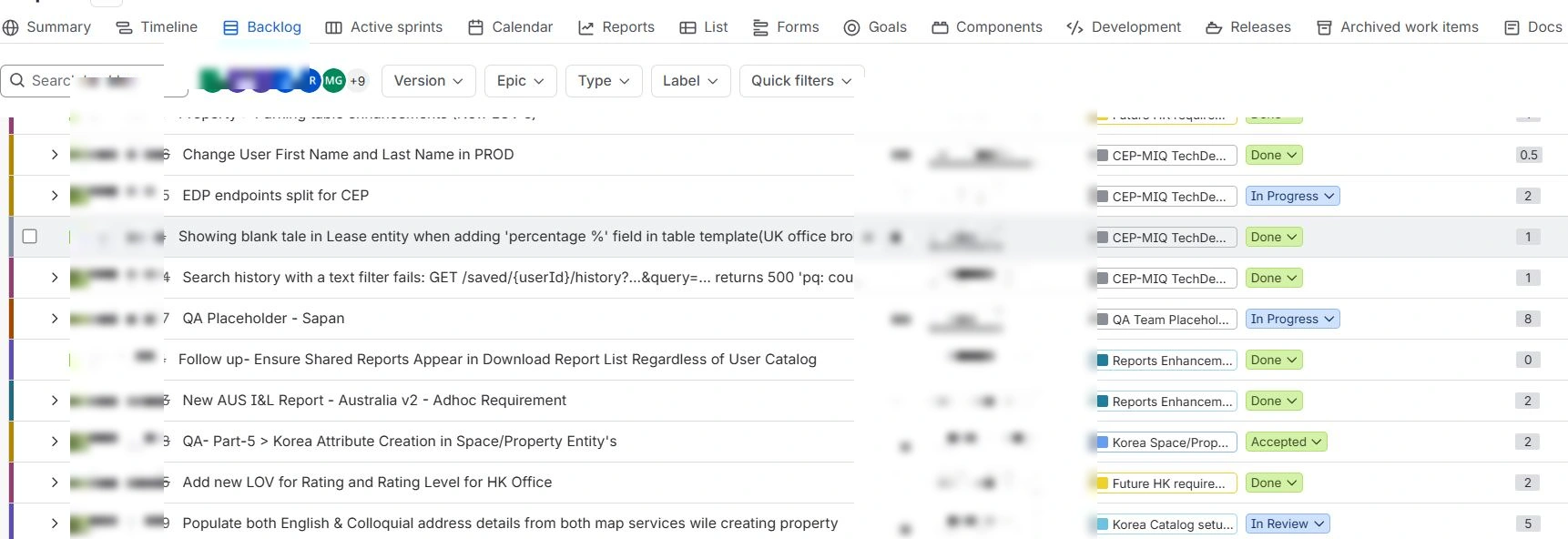Click the Reports chart icon

coord(585,27)
